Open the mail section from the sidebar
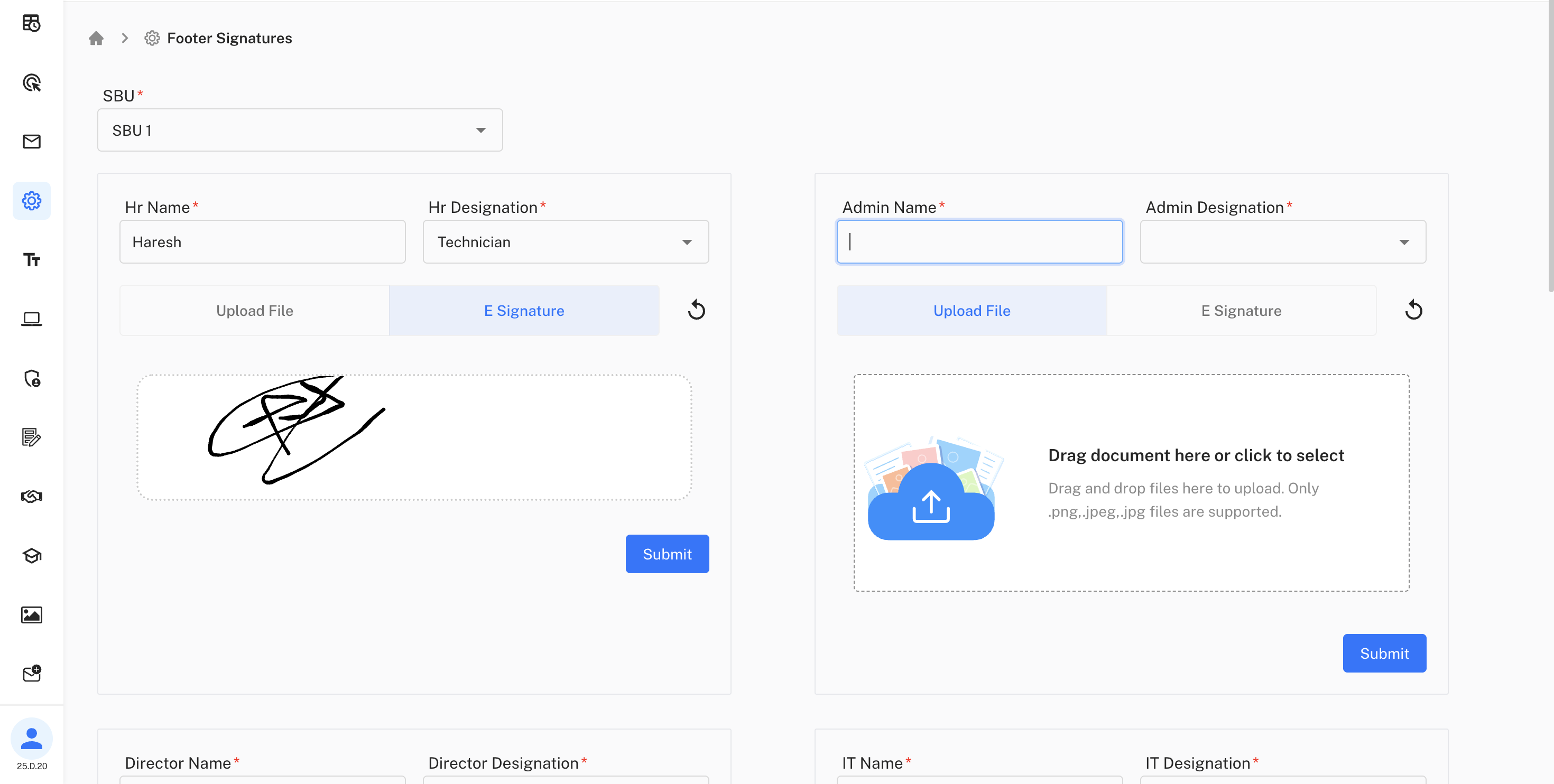1554x784 pixels. point(31,141)
